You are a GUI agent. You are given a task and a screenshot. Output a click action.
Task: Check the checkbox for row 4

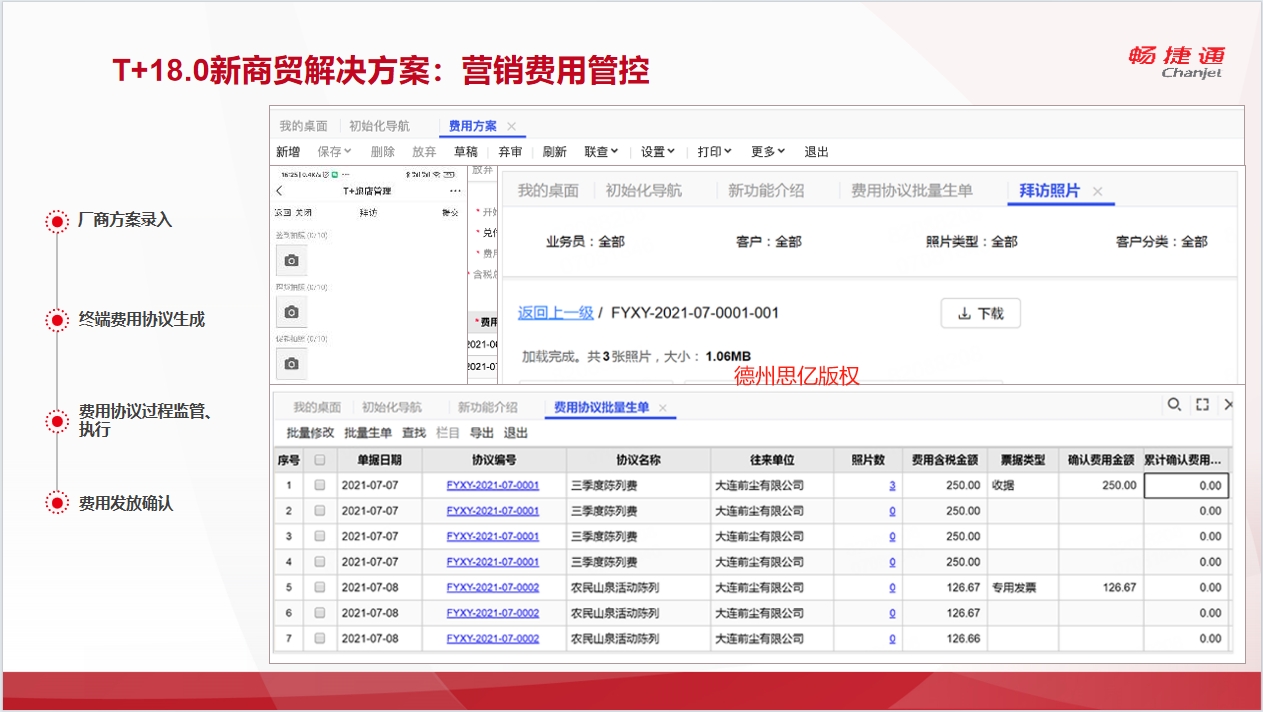click(320, 562)
